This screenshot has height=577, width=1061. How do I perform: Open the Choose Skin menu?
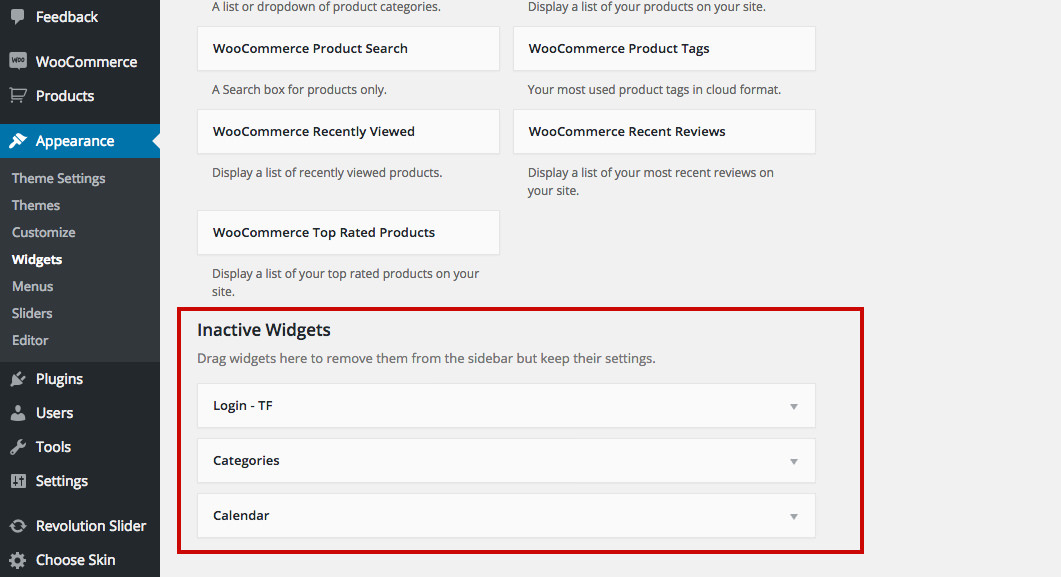(x=80, y=560)
